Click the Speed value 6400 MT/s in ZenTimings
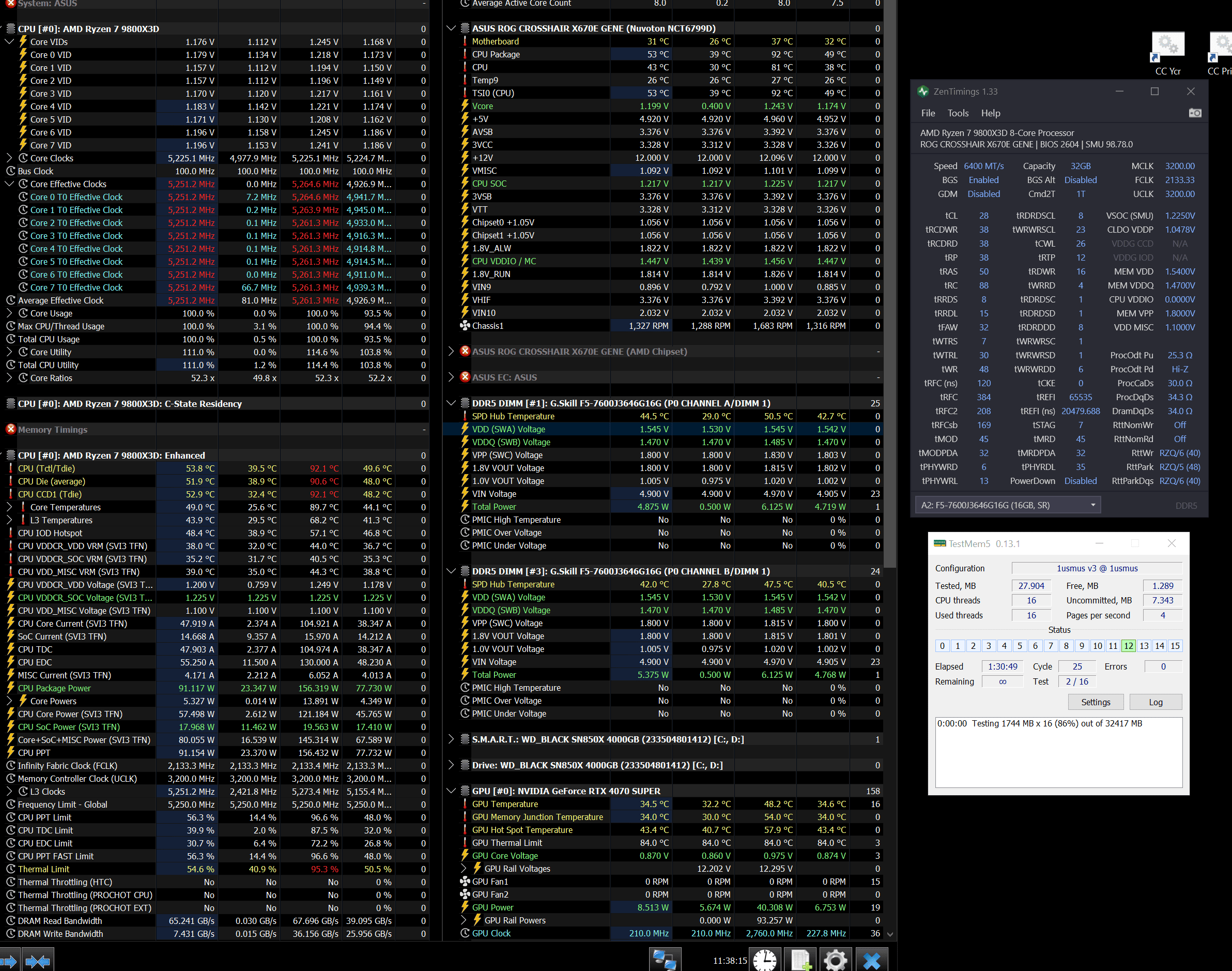 (983, 166)
